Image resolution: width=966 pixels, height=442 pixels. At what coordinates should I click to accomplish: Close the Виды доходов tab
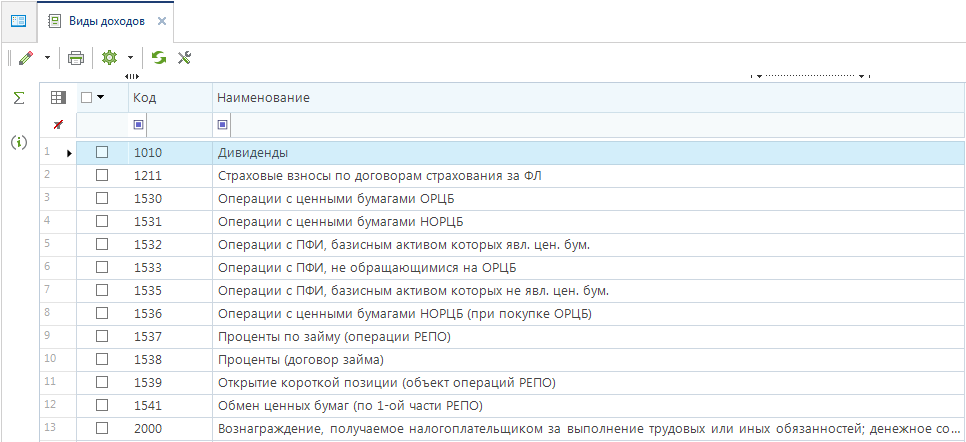point(162,20)
